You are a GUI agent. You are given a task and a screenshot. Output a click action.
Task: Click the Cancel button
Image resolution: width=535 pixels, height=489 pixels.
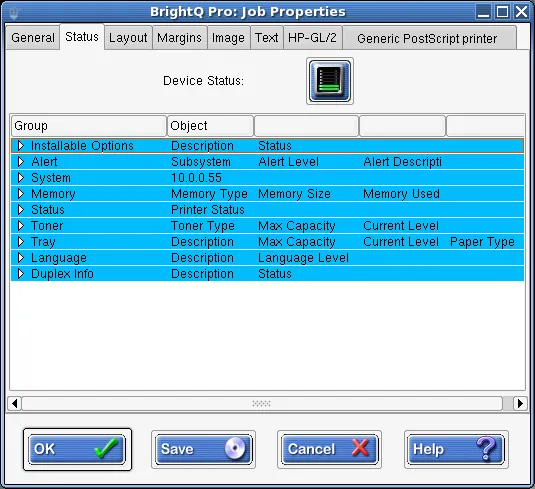click(x=330, y=449)
